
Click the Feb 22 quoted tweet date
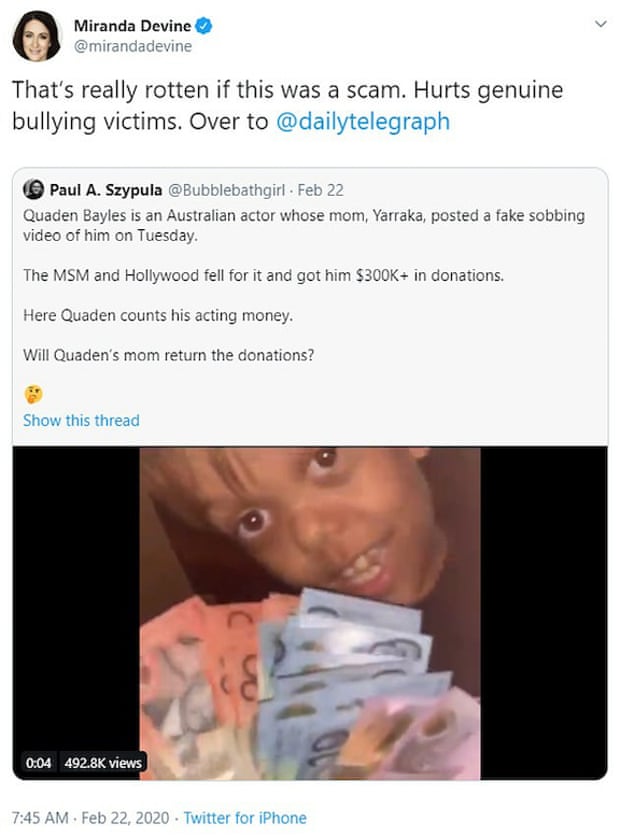(320, 190)
